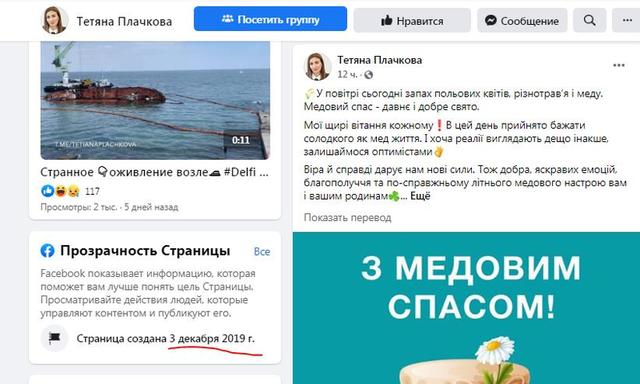Image resolution: width=640 pixels, height=384 pixels.
Task: Click Показать перевод to translate post
Action: pos(347,218)
